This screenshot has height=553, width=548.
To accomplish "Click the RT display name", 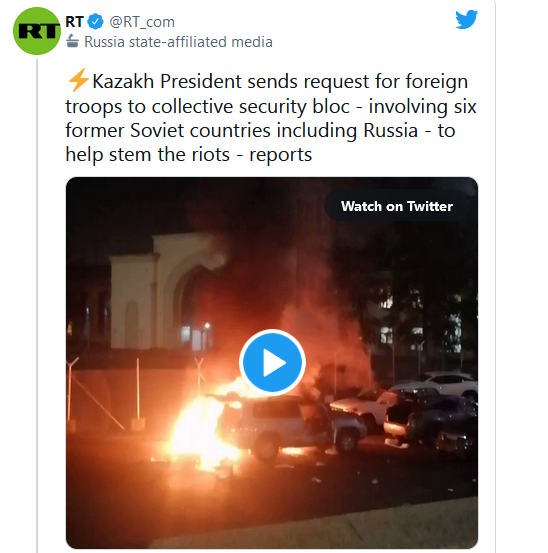I will point(74,22).
